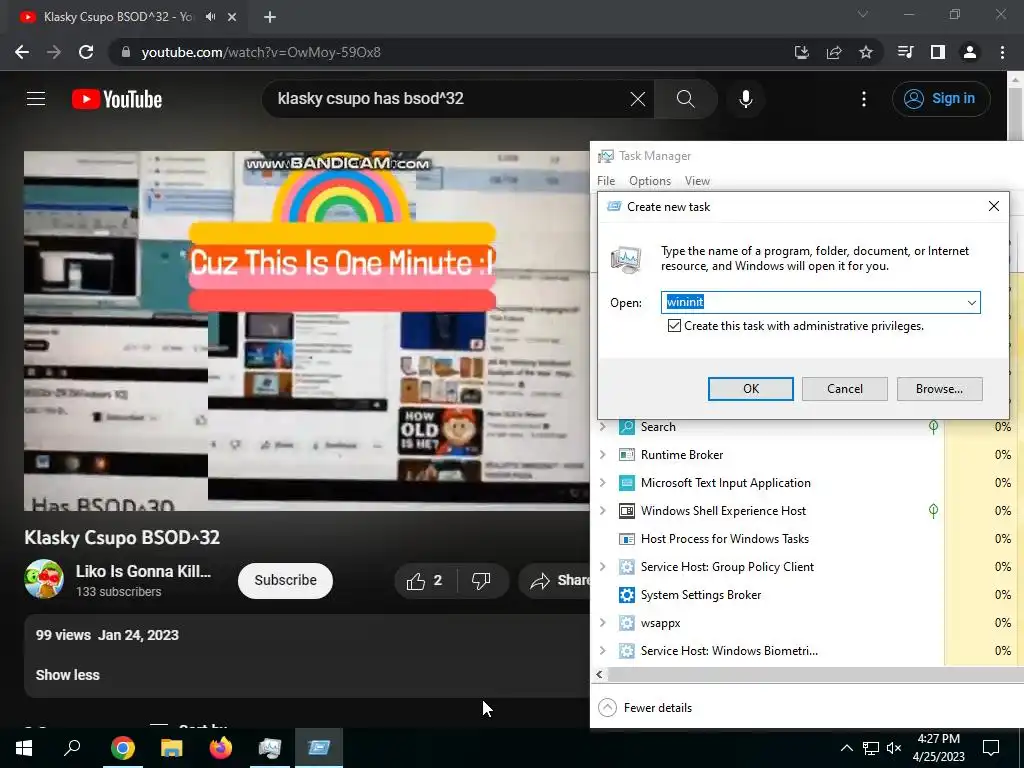The width and height of the screenshot is (1024, 768).
Task: Open the Open field dropdown arrow
Action: pyautogui.click(x=972, y=302)
